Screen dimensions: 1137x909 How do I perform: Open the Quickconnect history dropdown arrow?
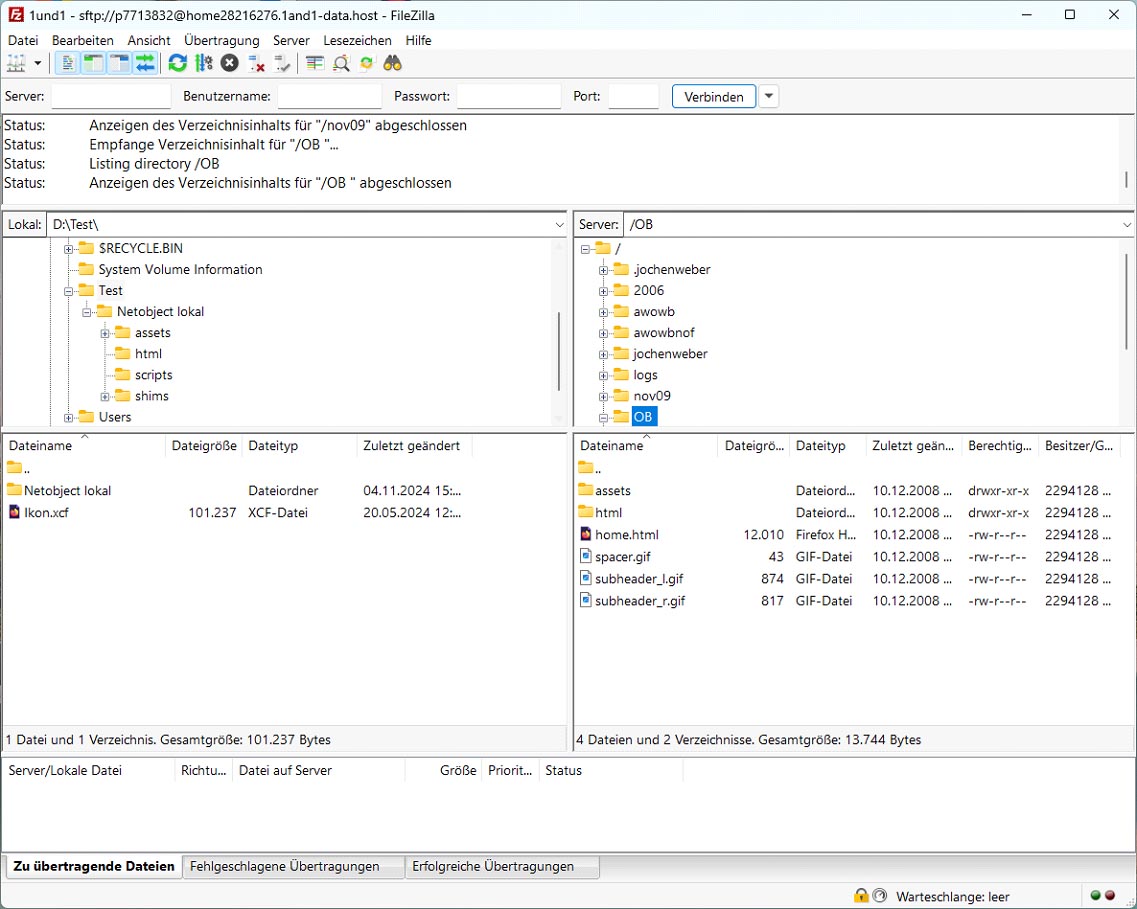(768, 97)
